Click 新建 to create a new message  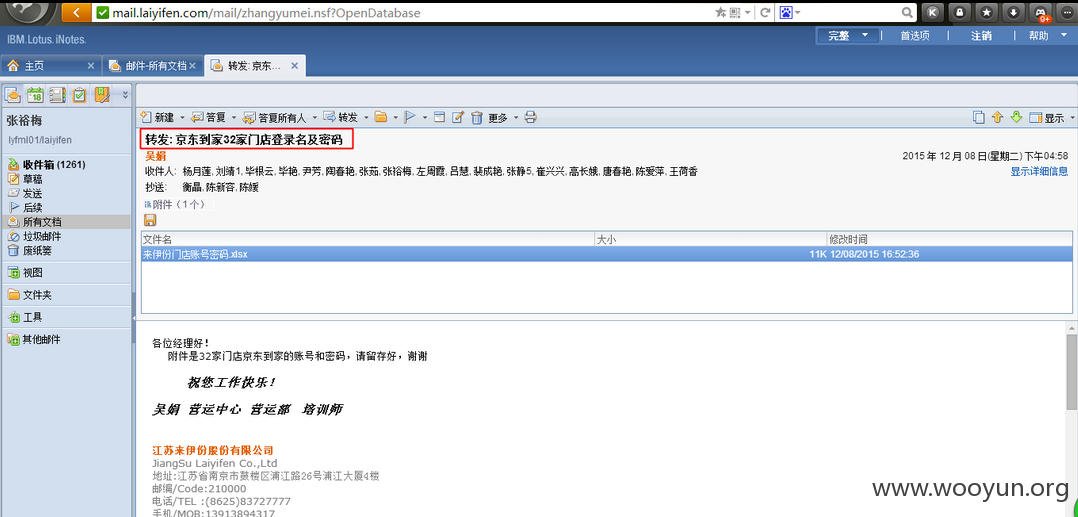pyautogui.click(x=157, y=118)
